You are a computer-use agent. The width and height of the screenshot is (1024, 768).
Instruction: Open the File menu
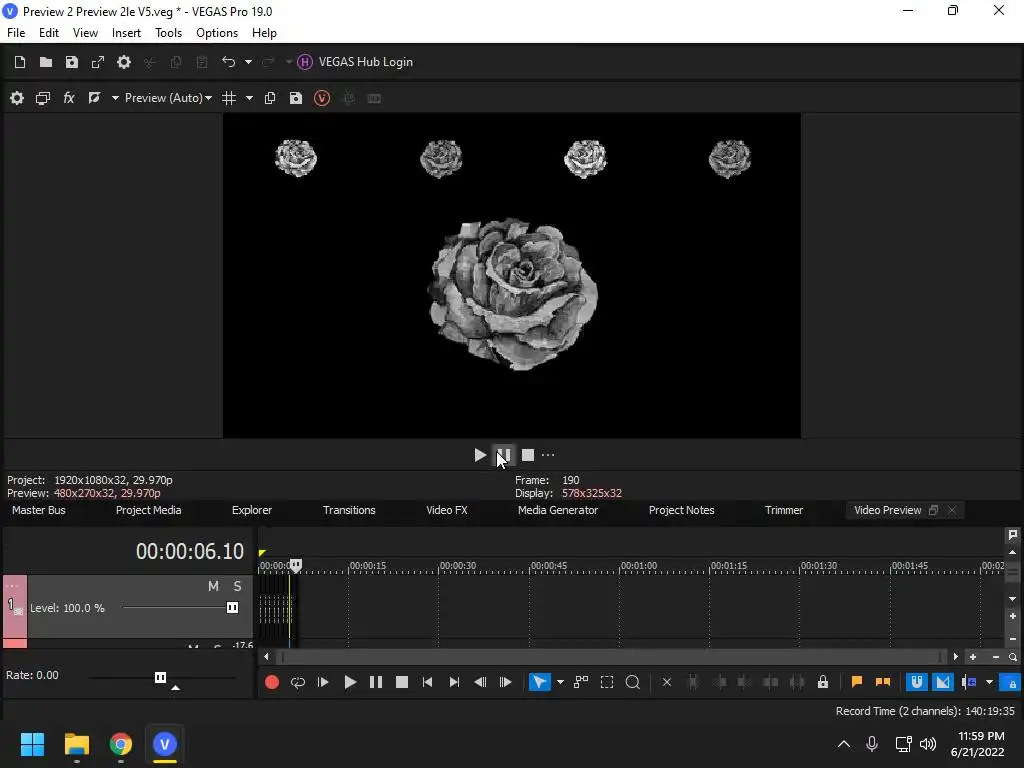coord(16,33)
